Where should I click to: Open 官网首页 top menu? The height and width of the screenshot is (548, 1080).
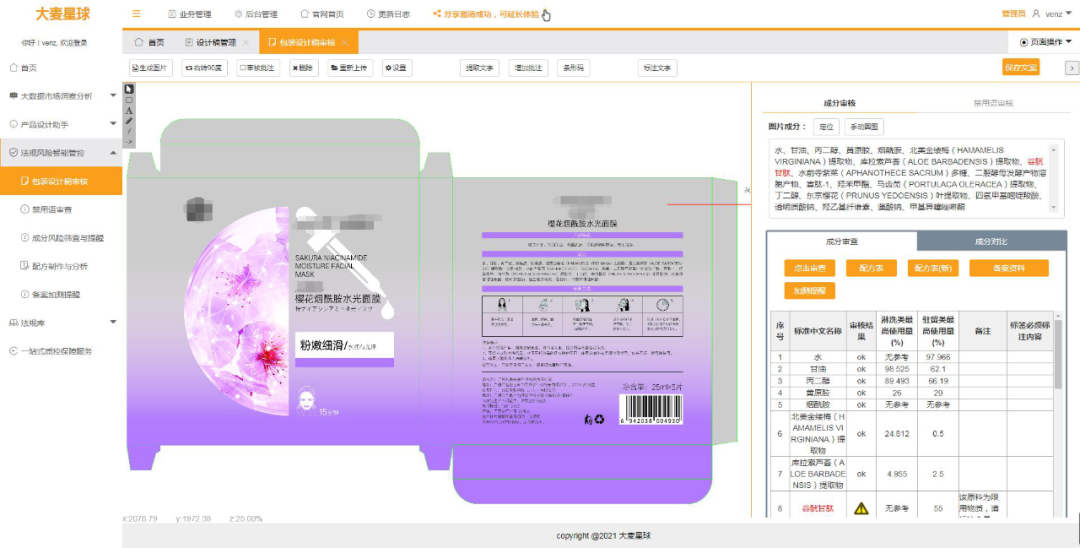point(322,14)
